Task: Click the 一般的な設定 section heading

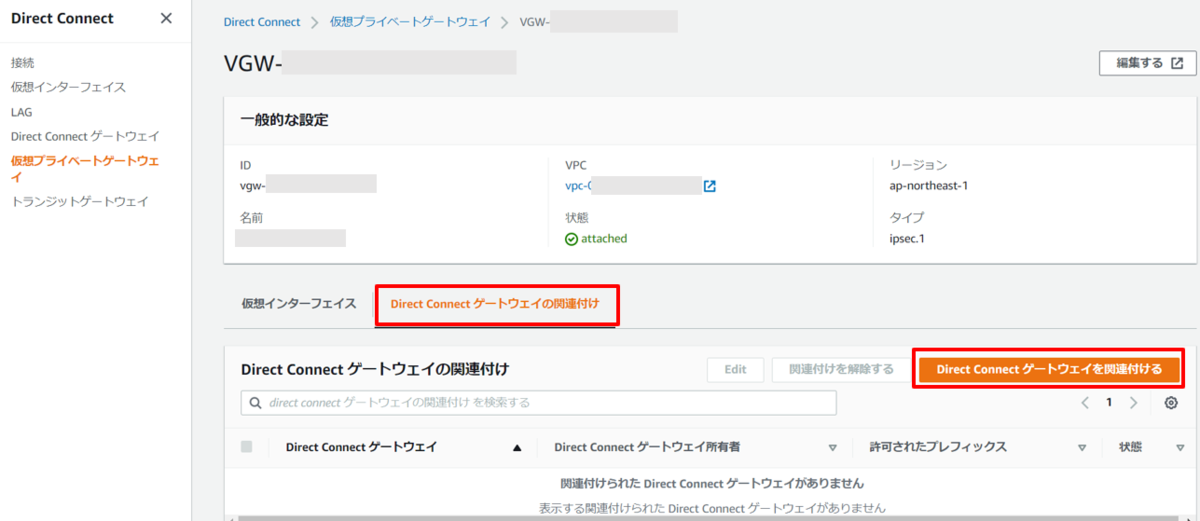Action: pos(285,120)
